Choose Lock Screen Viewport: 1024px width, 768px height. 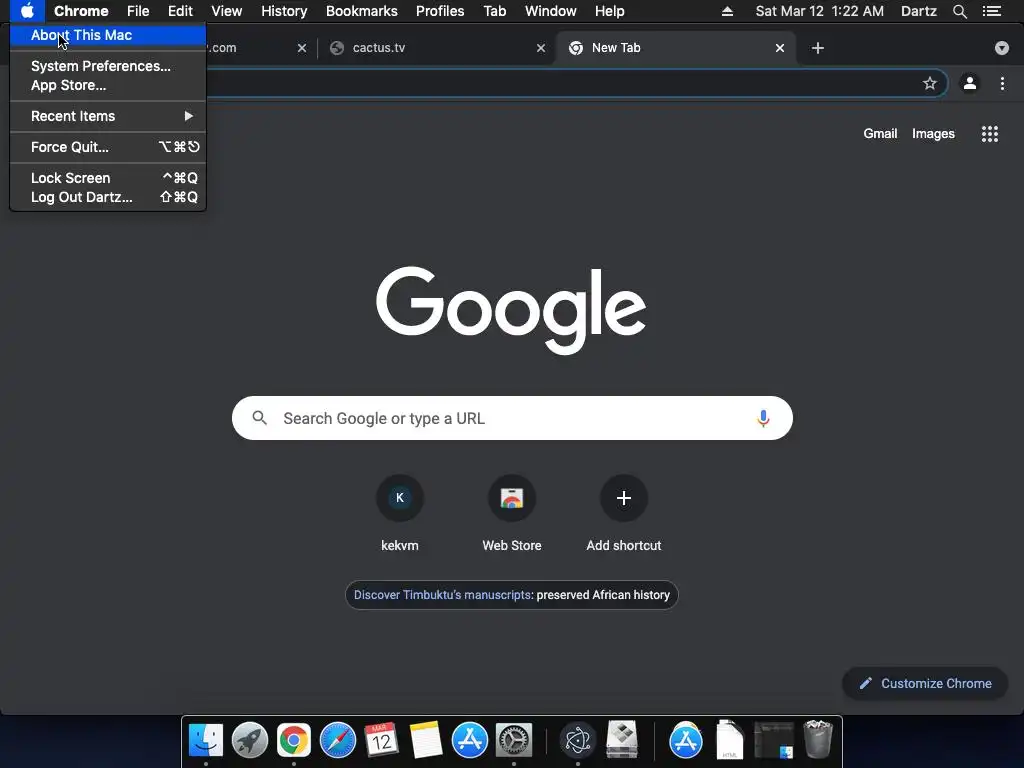pyautogui.click(x=108, y=178)
